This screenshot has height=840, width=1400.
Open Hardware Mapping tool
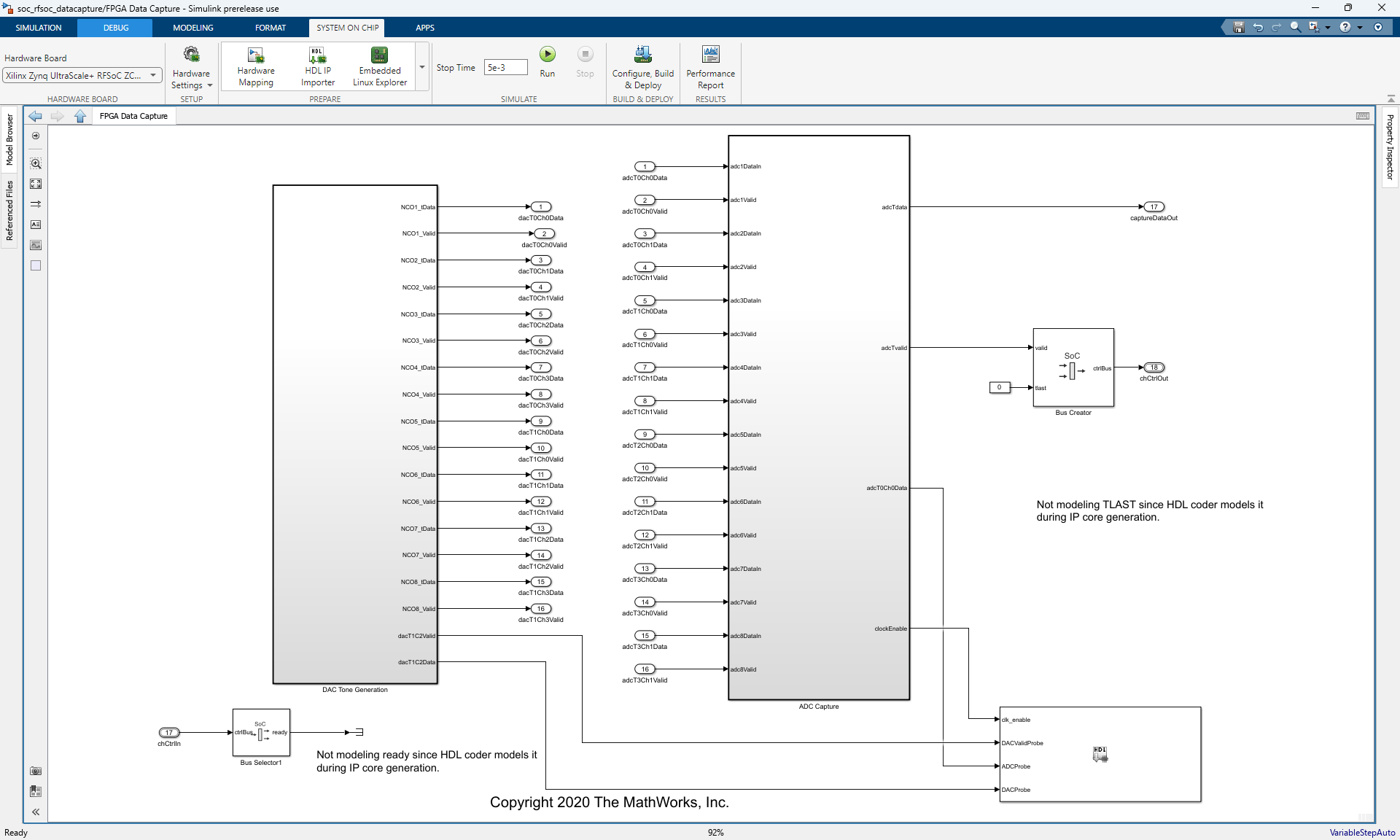click(x=256, y=66)
